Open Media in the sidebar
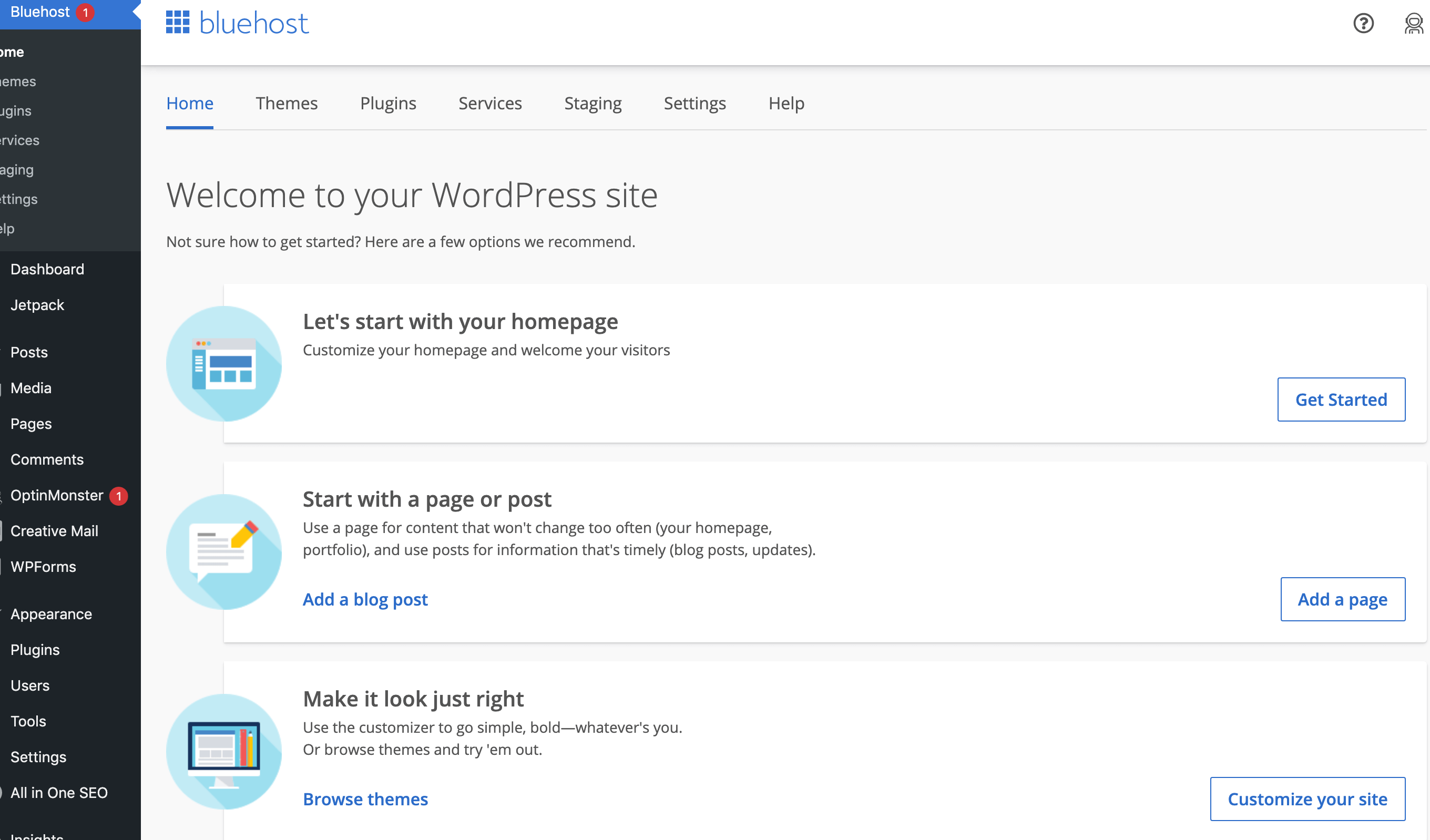Viewport: 1430px width, 840px height. click(30, 387)
